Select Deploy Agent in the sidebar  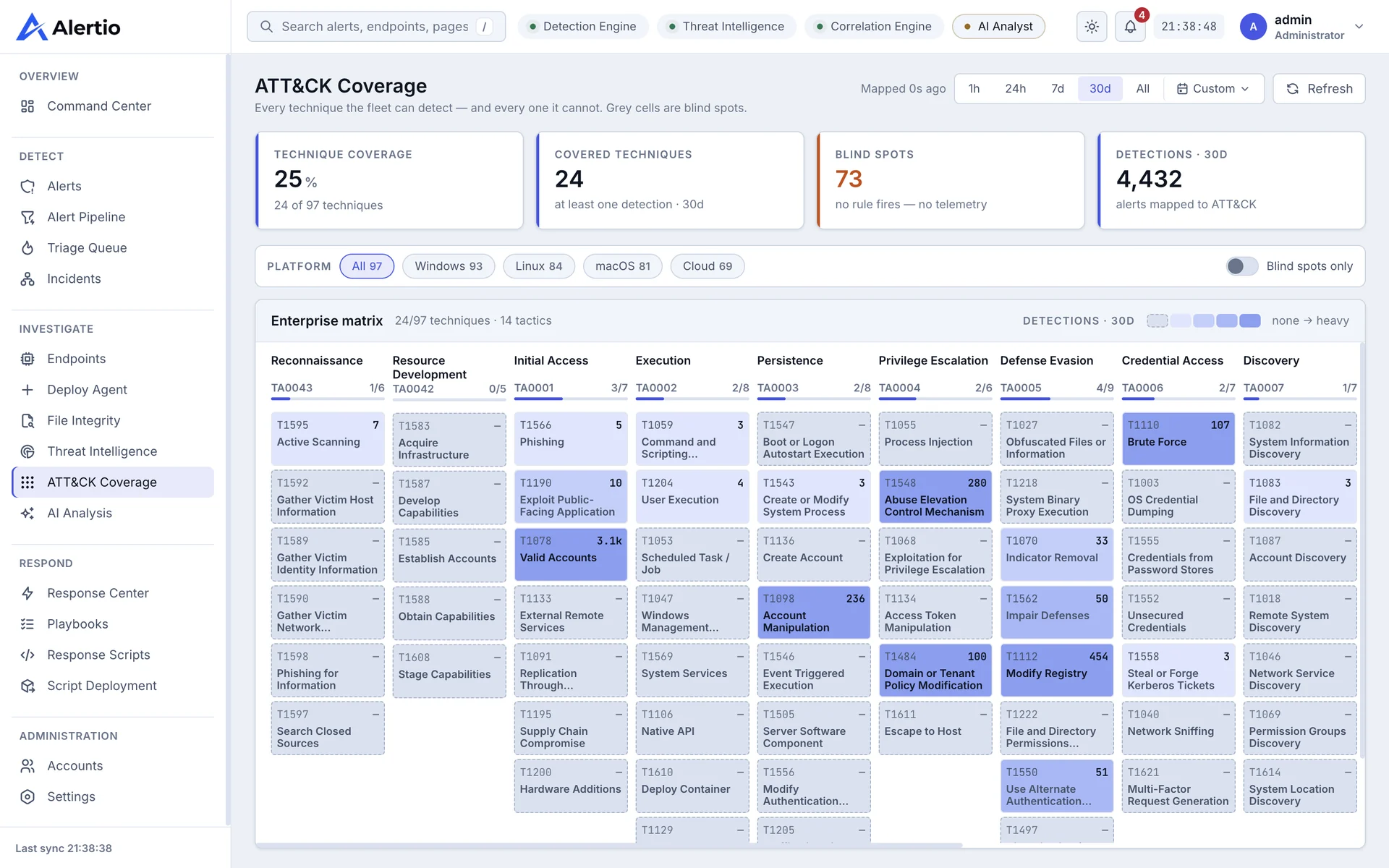coord(113,390)
